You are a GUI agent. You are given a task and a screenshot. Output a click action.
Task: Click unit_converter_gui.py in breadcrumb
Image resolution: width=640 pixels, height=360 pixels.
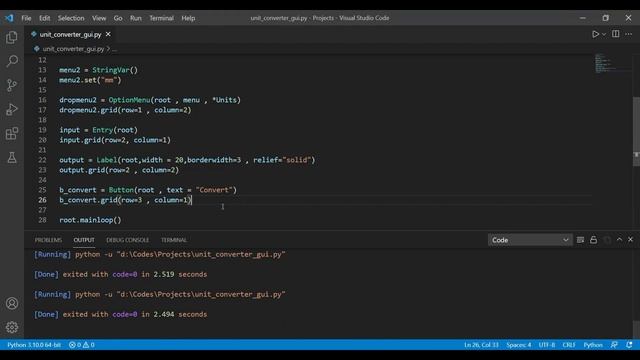coord(73,49)
